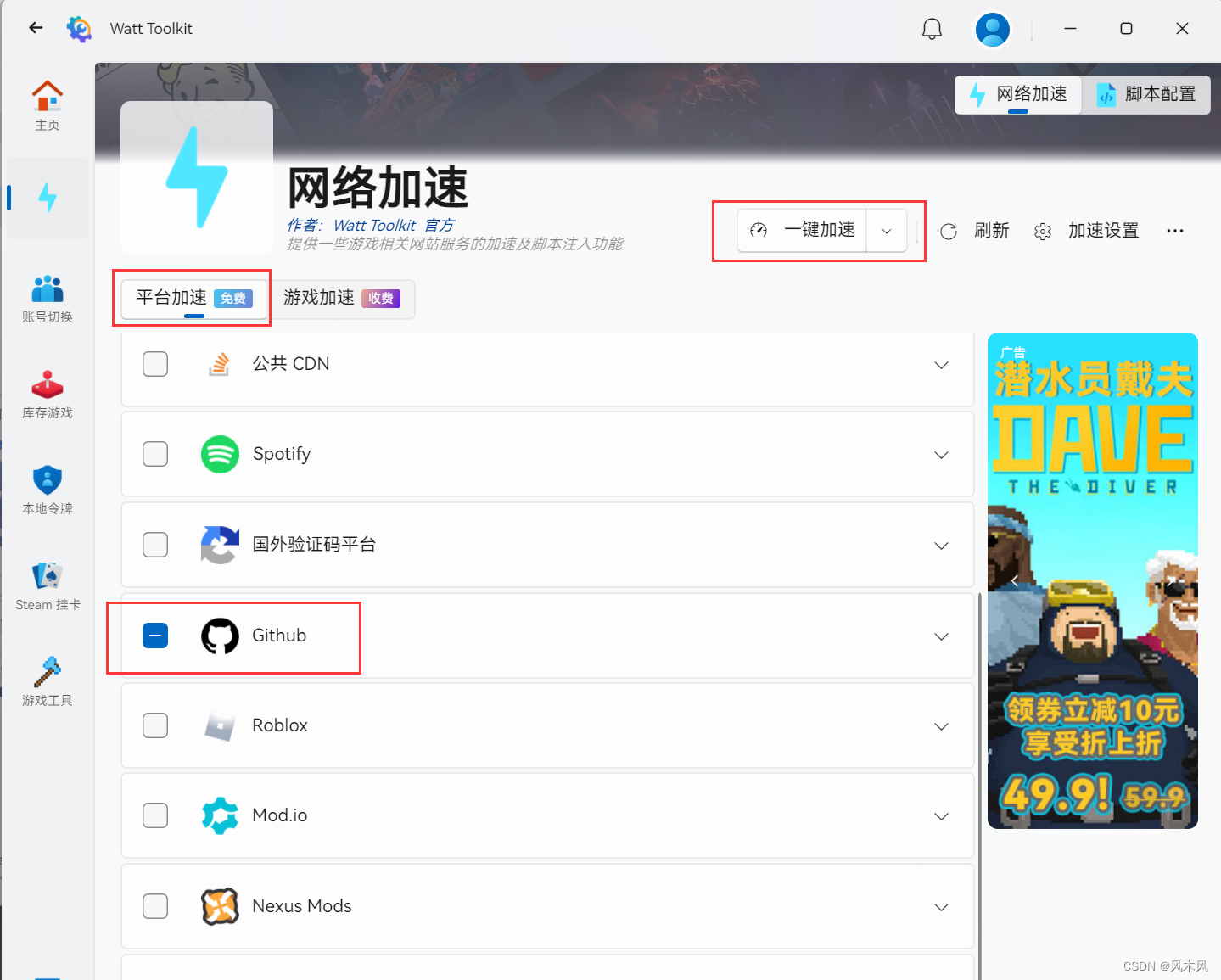Tick the Spotify checkbox
The width and height of the screenshot is (1221, 980).
[155, 454]
